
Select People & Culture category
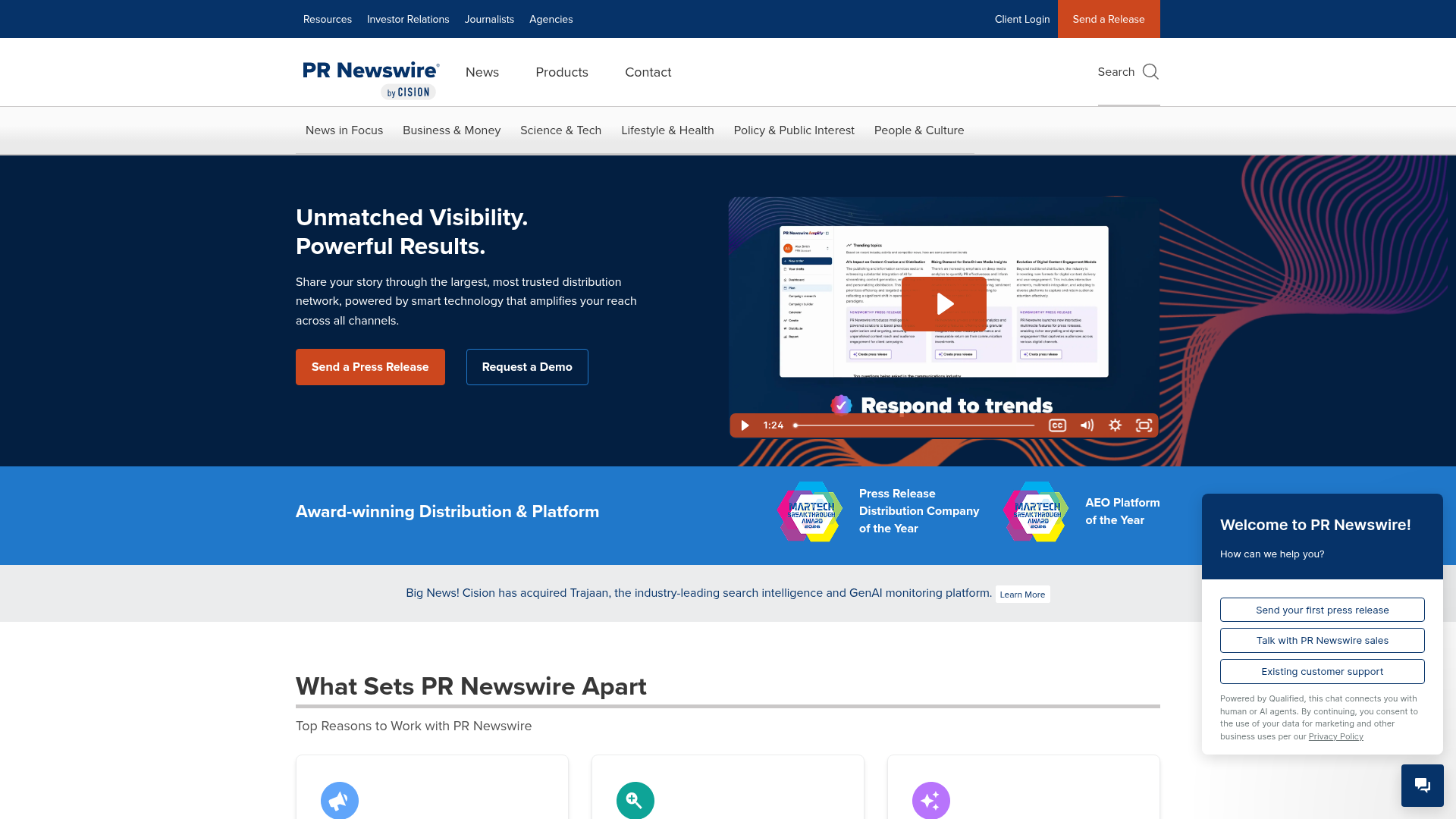[919, 130]
